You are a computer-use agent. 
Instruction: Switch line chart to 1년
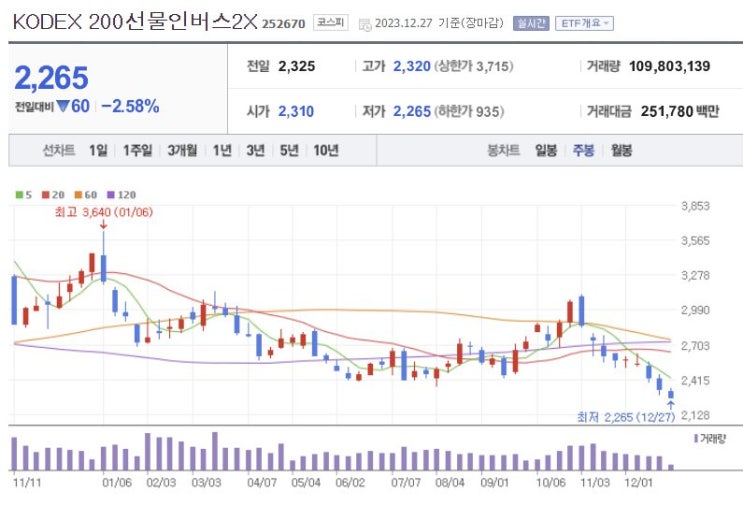(x=222, y=151)
